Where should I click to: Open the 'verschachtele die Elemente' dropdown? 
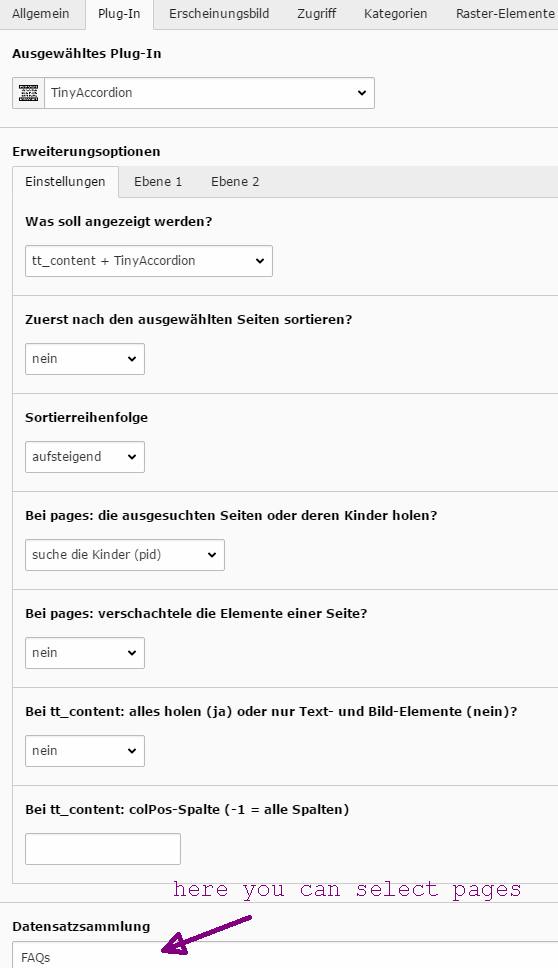coord(85,653)
